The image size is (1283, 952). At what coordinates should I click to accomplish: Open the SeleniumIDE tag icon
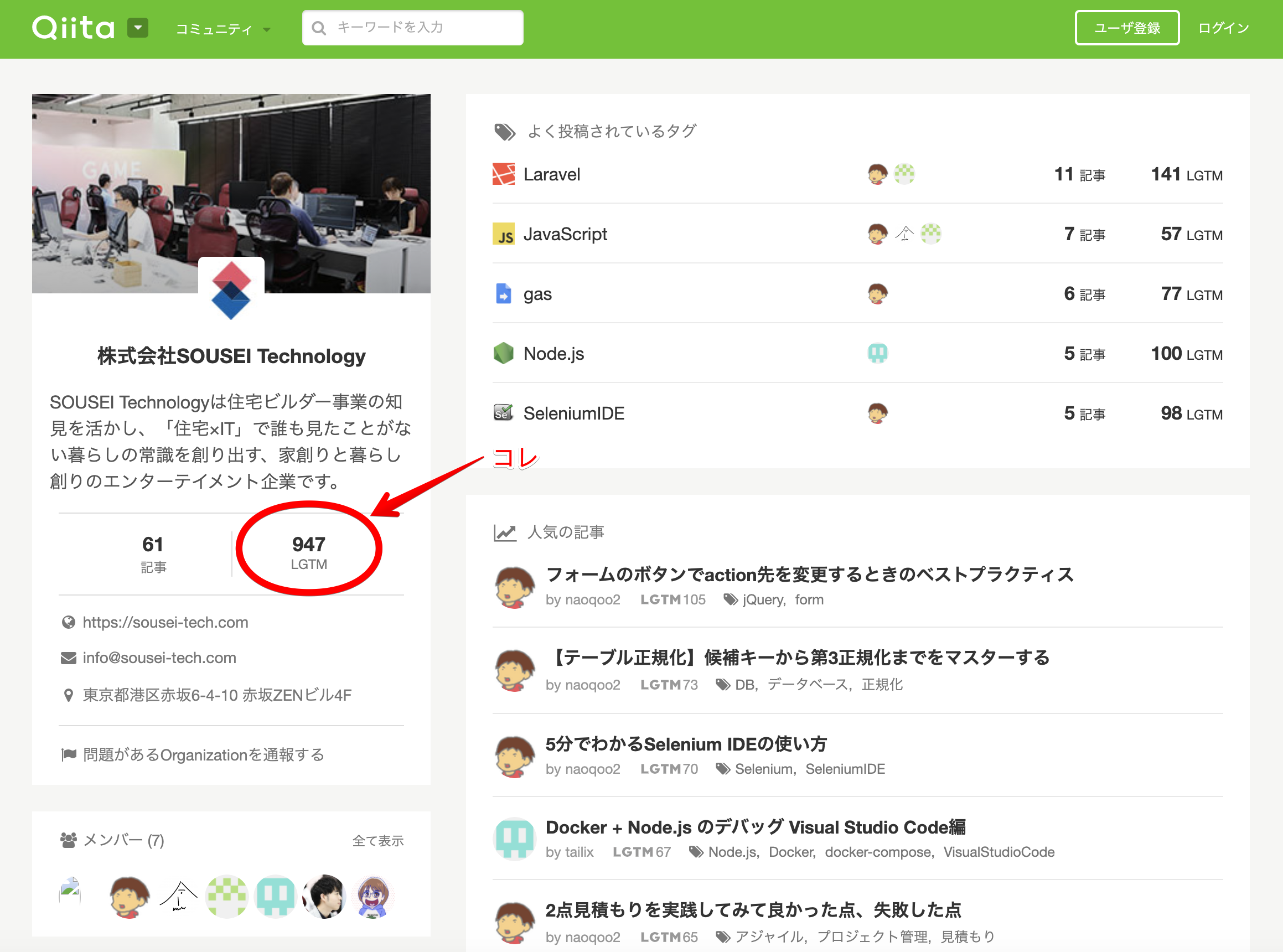[x=504, y=413]
